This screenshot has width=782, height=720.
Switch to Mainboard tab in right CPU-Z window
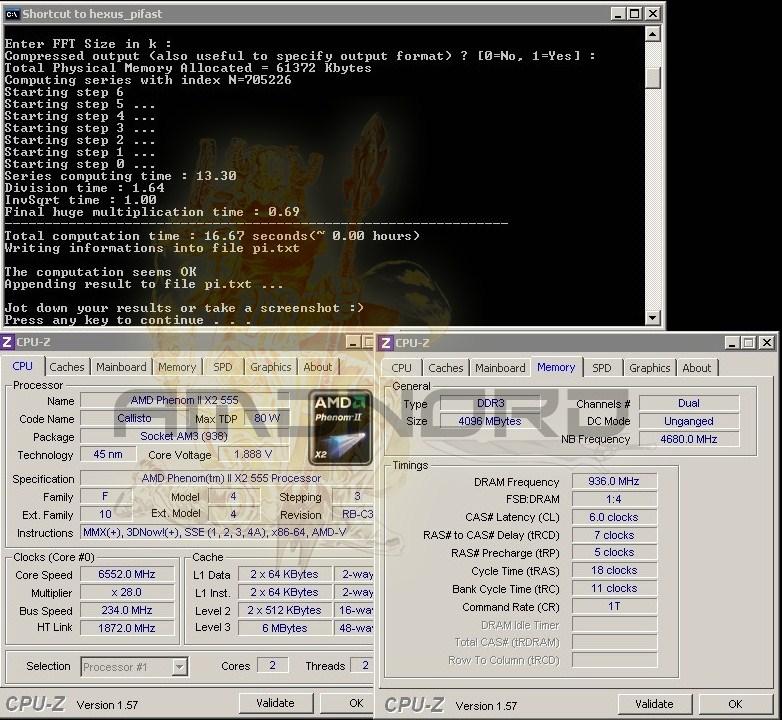pyautogui.click(x=500, y=368)
